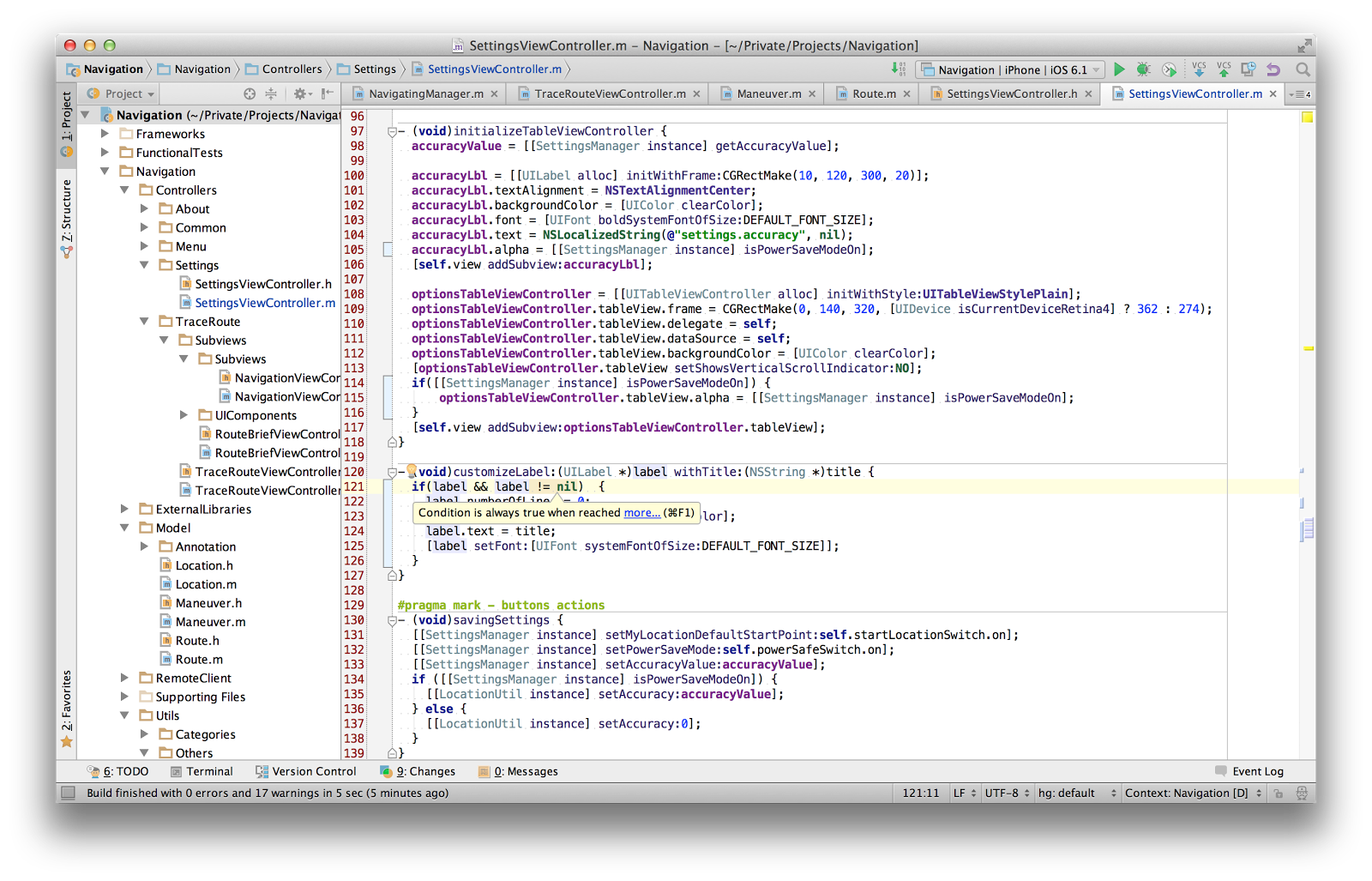
Task: Click yellow inspection status indicator in editor
Action: pyautogui.click(x=1308, y=117)
